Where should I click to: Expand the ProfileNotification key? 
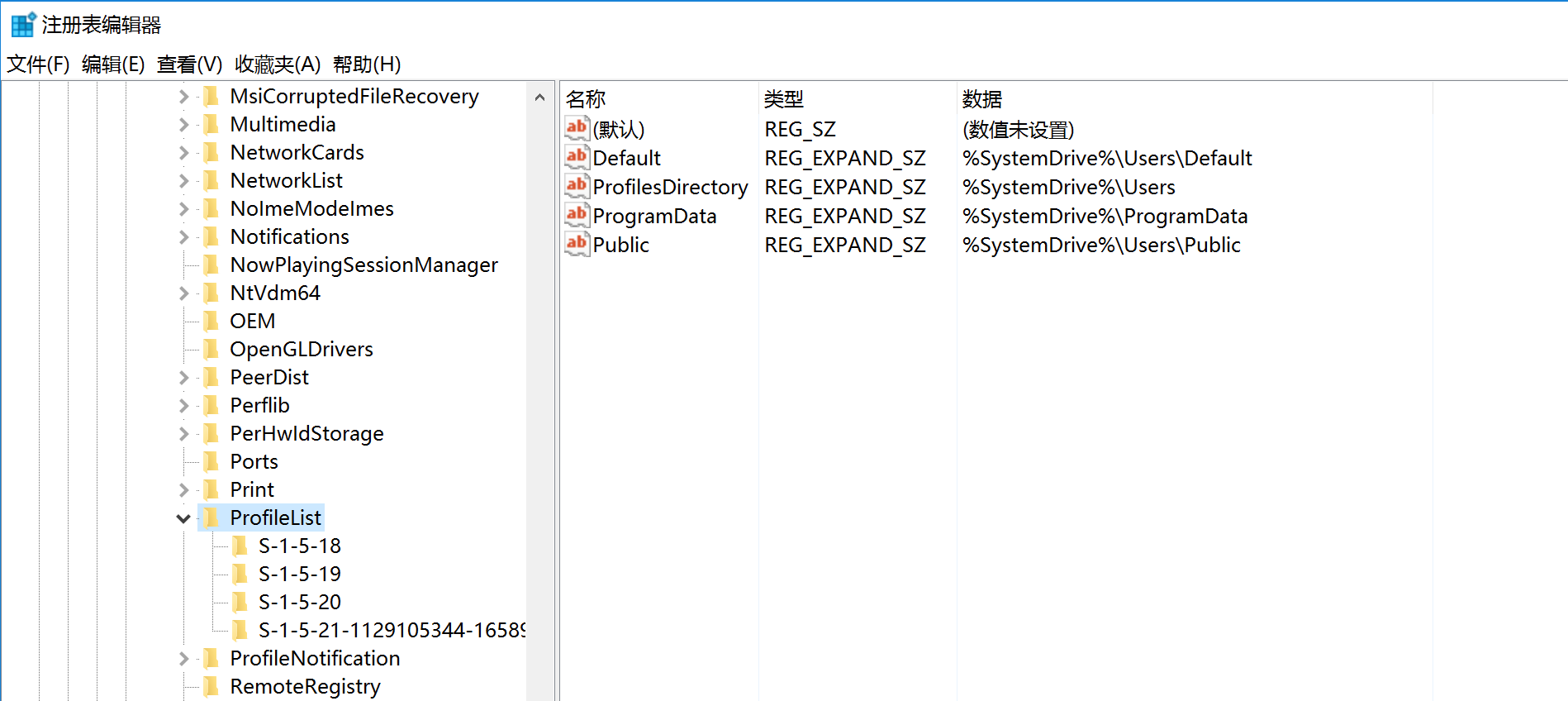183,659
